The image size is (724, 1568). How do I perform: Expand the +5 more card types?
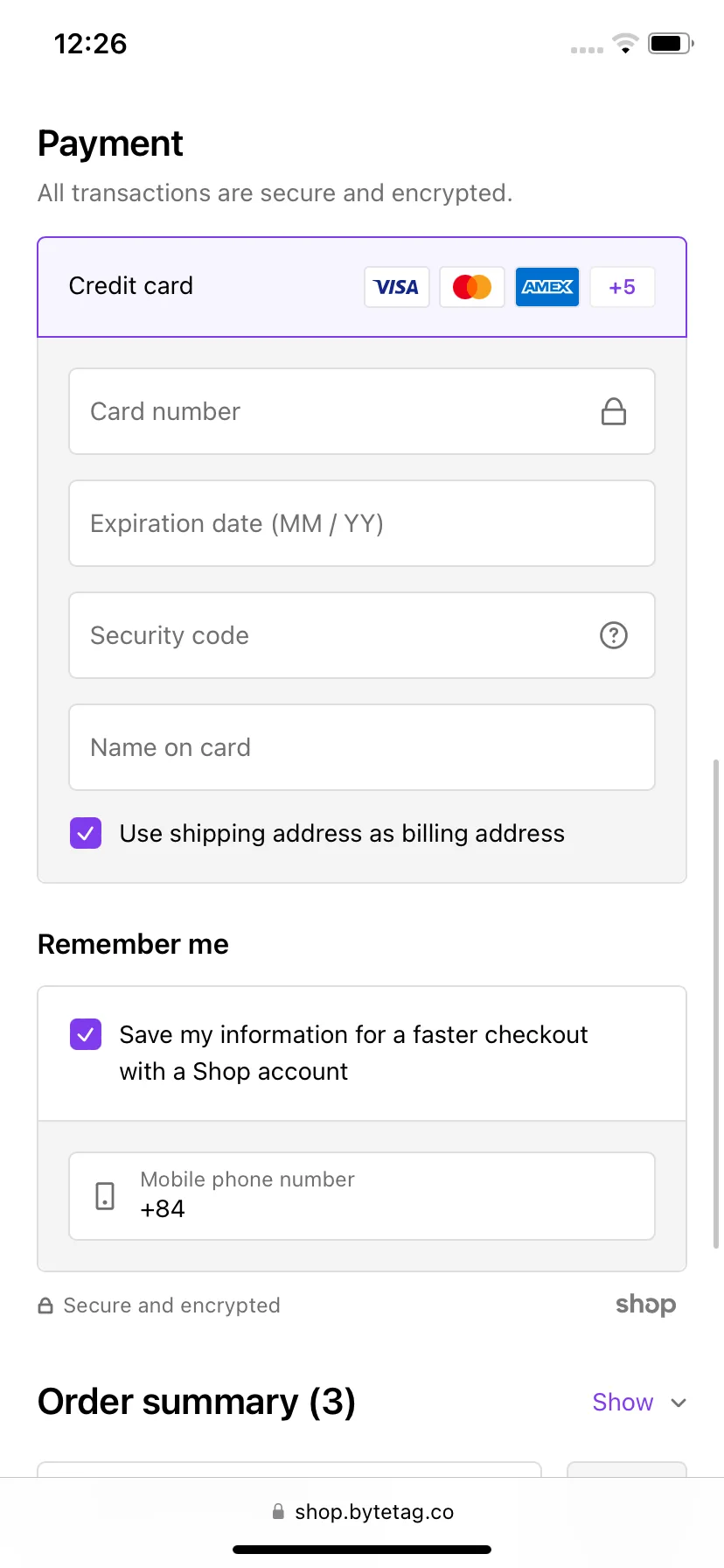click(623, 287)
